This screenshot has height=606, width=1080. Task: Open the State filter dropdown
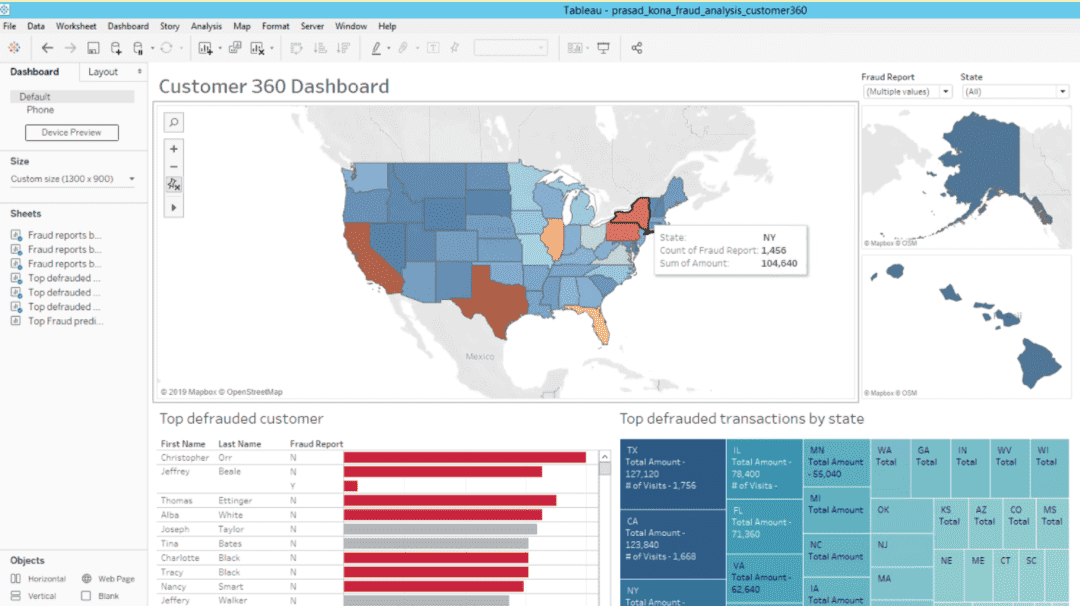coord(1014,92)
